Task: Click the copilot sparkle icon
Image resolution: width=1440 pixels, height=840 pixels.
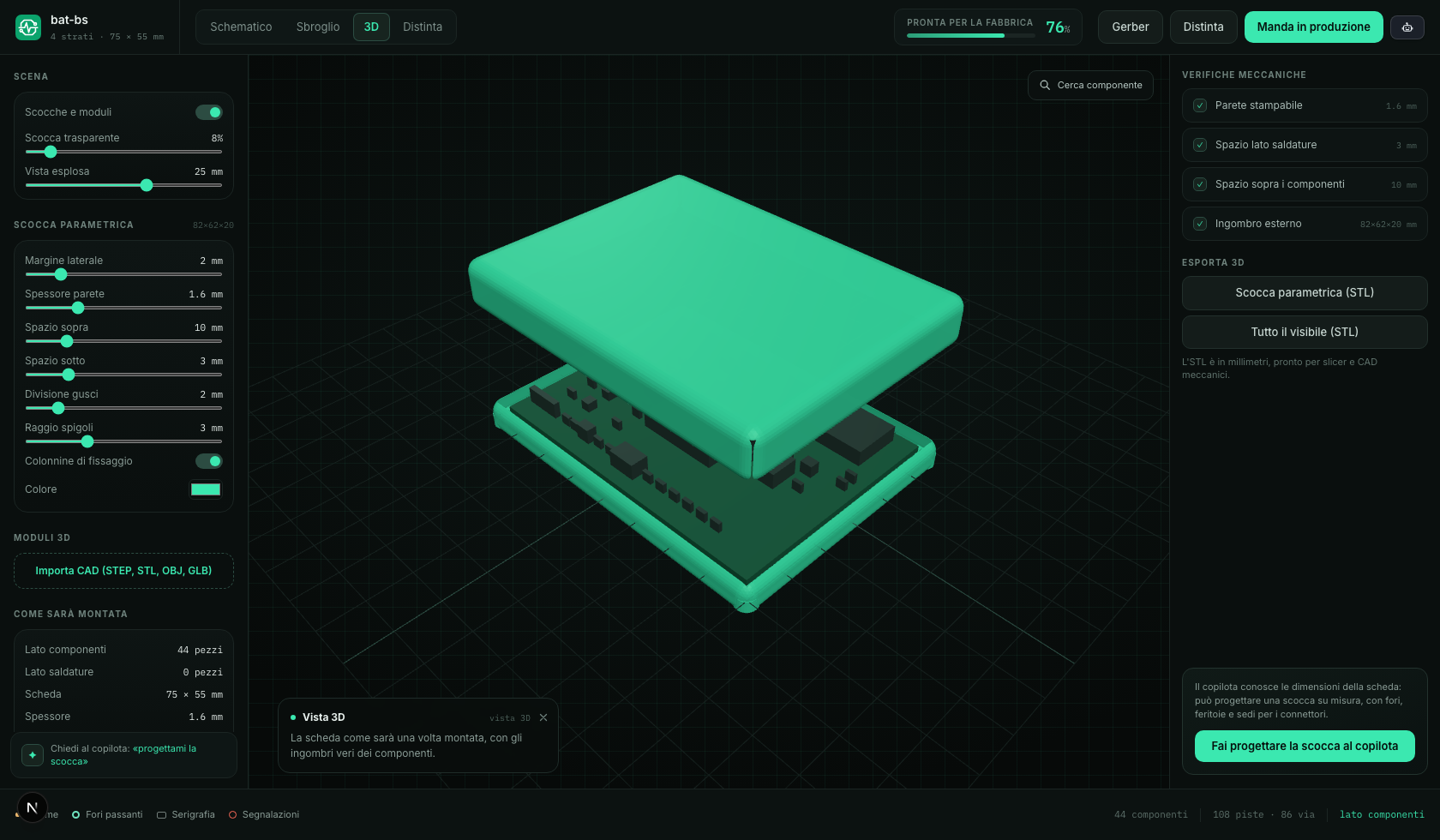Action: tap(33, 755)
